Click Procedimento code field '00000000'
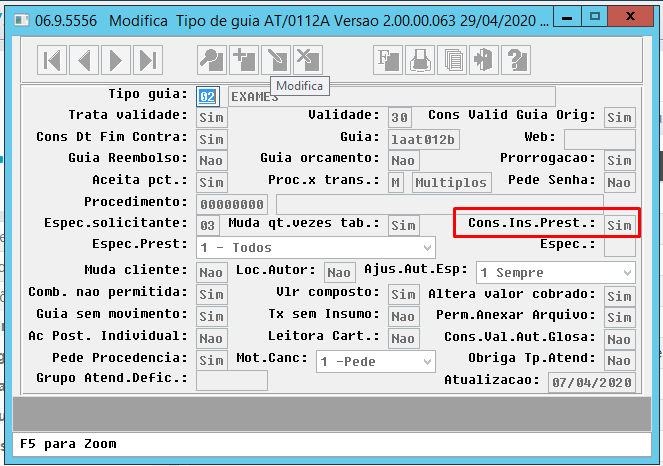Viewport: 663px width, 466px height. pos(232,205)
